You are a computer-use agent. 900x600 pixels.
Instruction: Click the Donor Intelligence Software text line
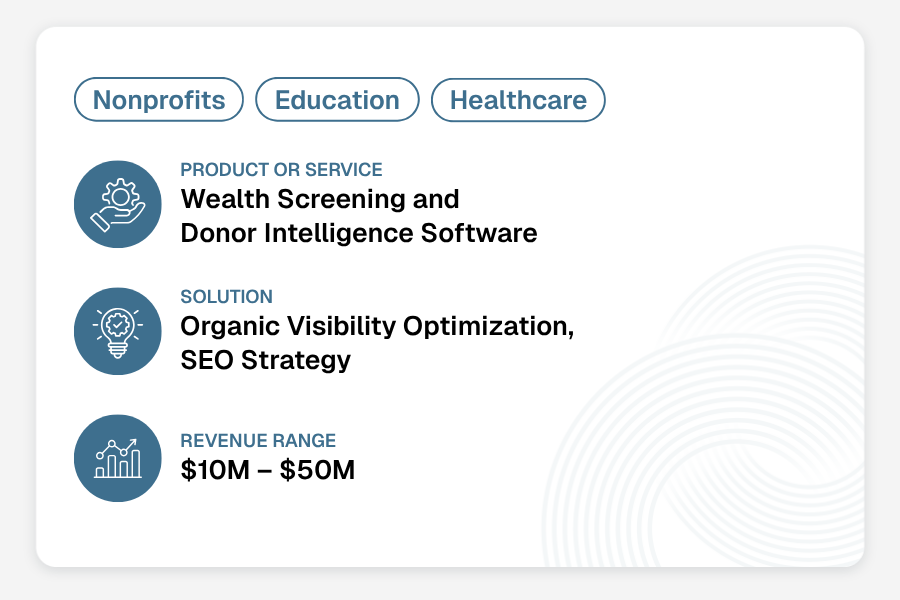pyautogui.click(x=359, y=233)
